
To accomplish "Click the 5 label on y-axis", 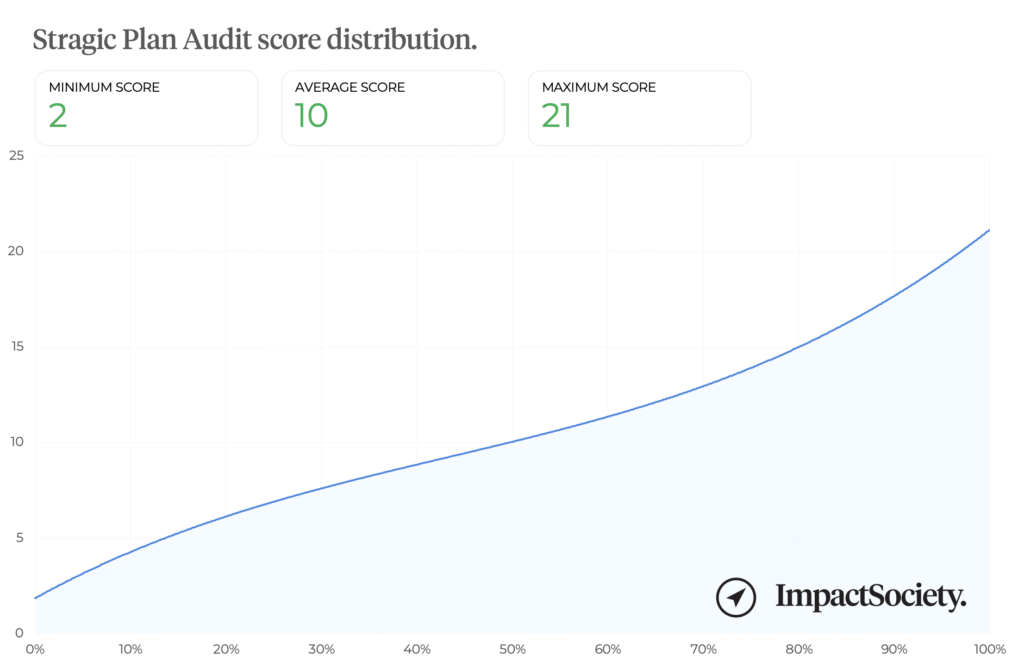I will (x=18, y=538).
